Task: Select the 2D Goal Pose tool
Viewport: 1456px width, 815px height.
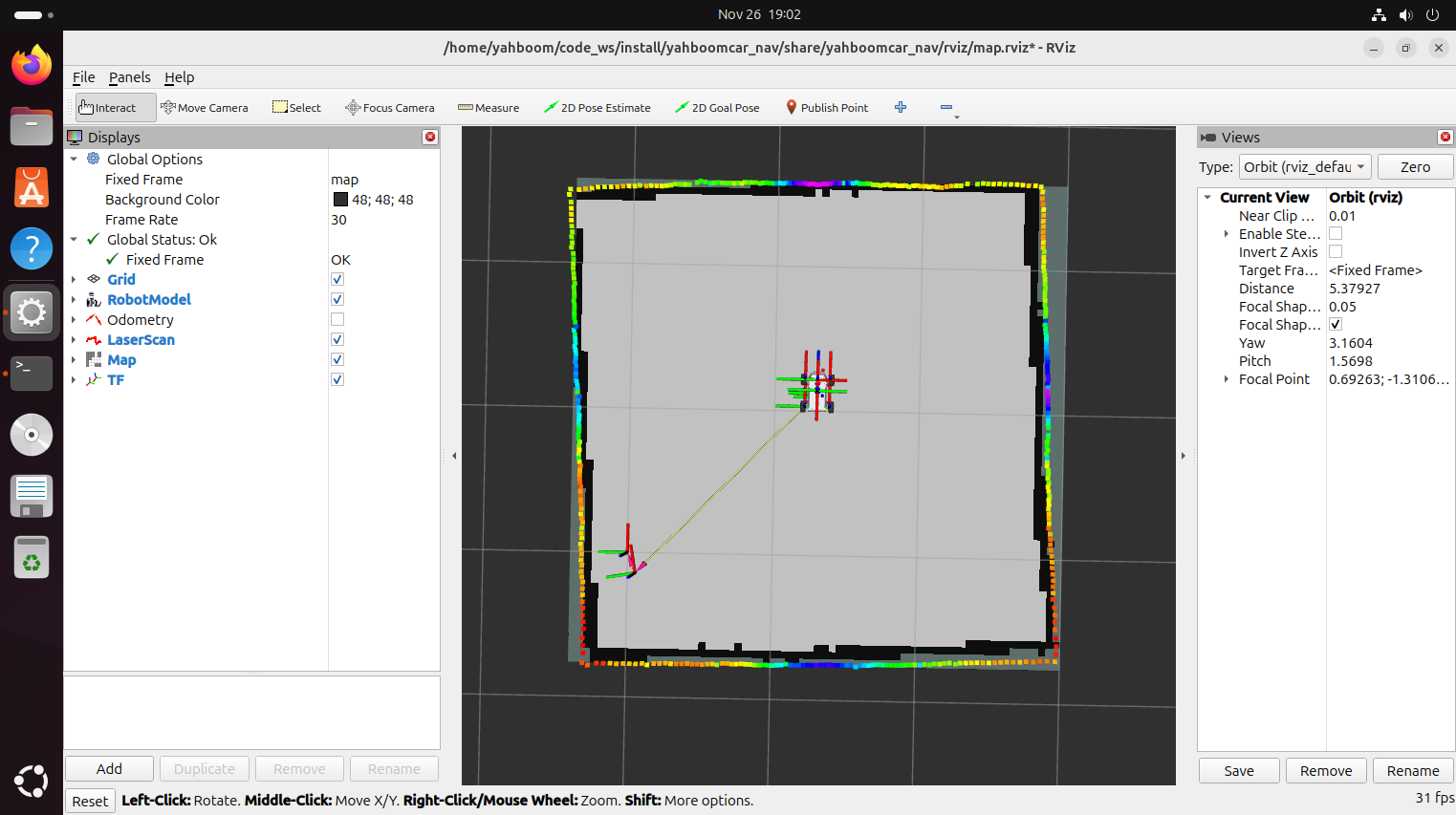Action: click(x=717, y=108)
